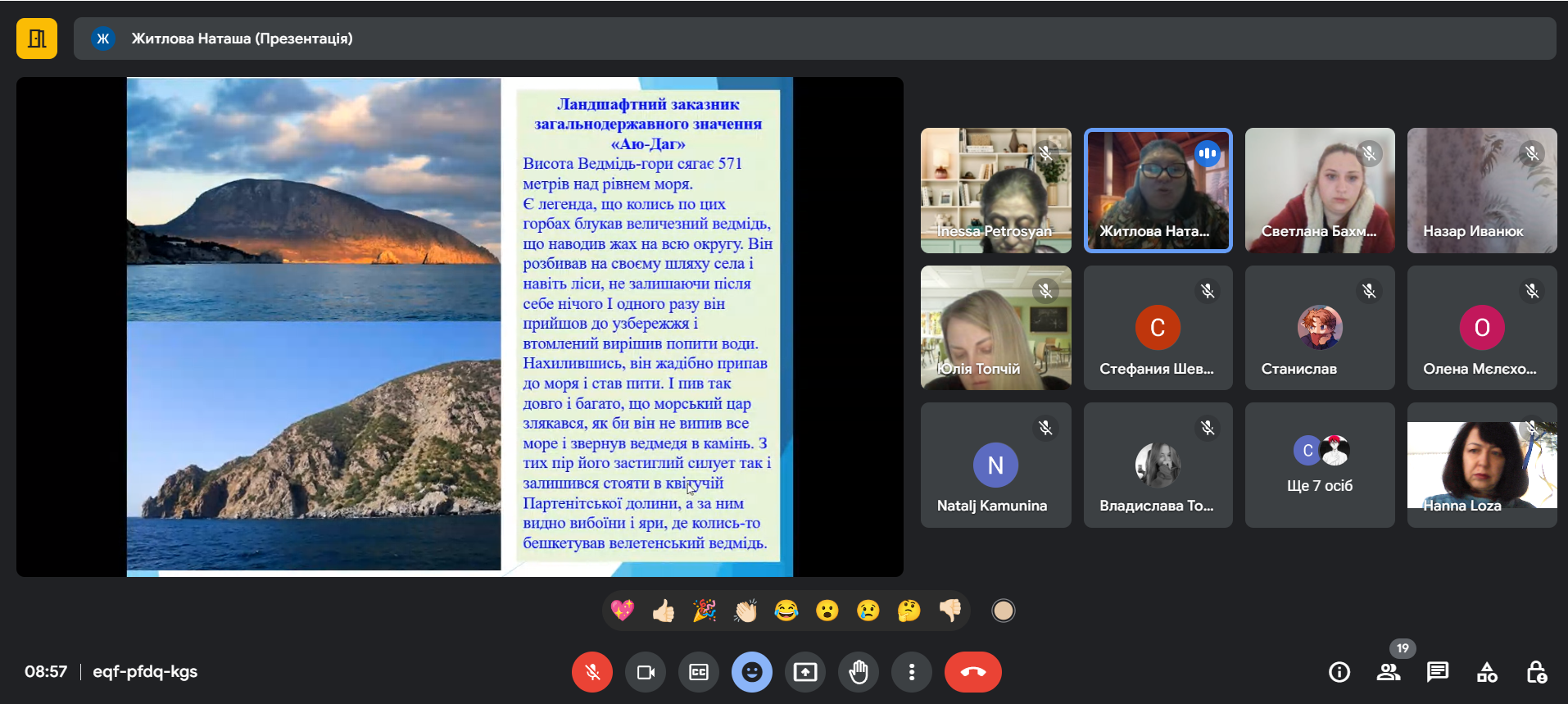This screenshot has height=704, width=1568.
Task: Open the activities panel
Action: pos(1487,672)
